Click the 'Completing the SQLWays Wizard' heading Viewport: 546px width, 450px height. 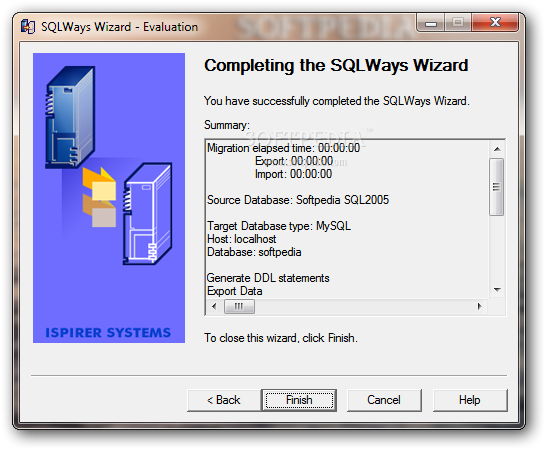pyautogui.click(x=336, y=65)
